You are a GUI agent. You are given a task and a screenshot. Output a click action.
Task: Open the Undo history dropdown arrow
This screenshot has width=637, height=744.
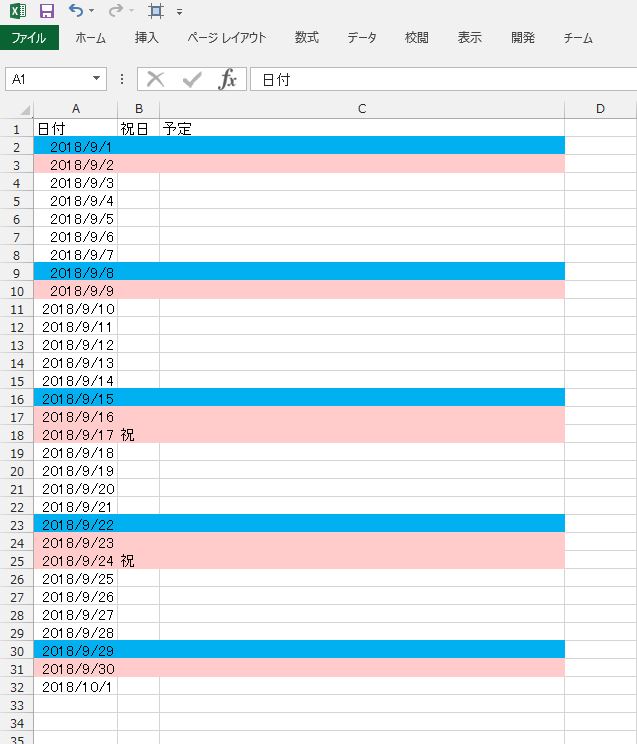(92, 11)
